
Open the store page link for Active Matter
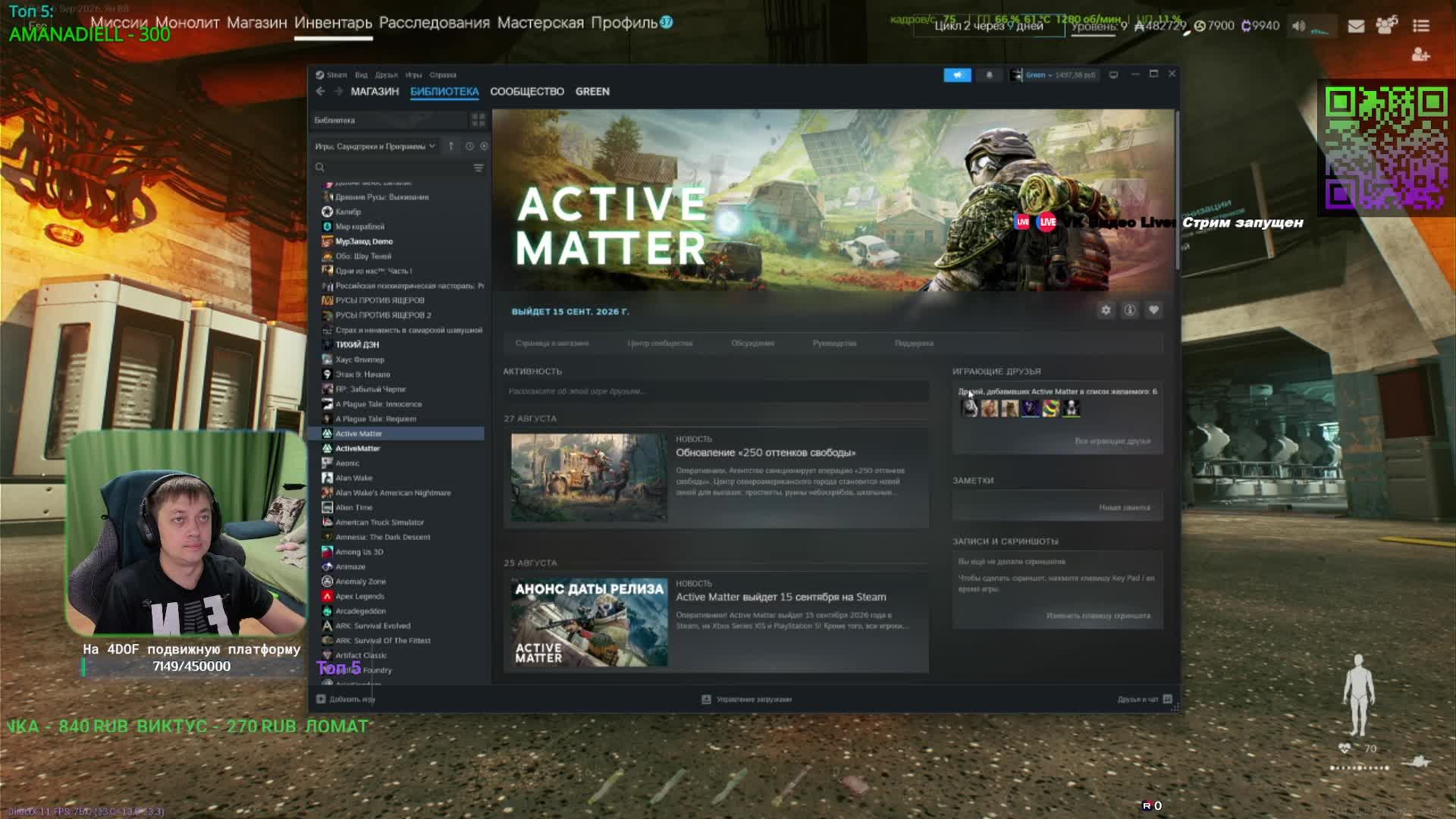click(x=552, y=344)
